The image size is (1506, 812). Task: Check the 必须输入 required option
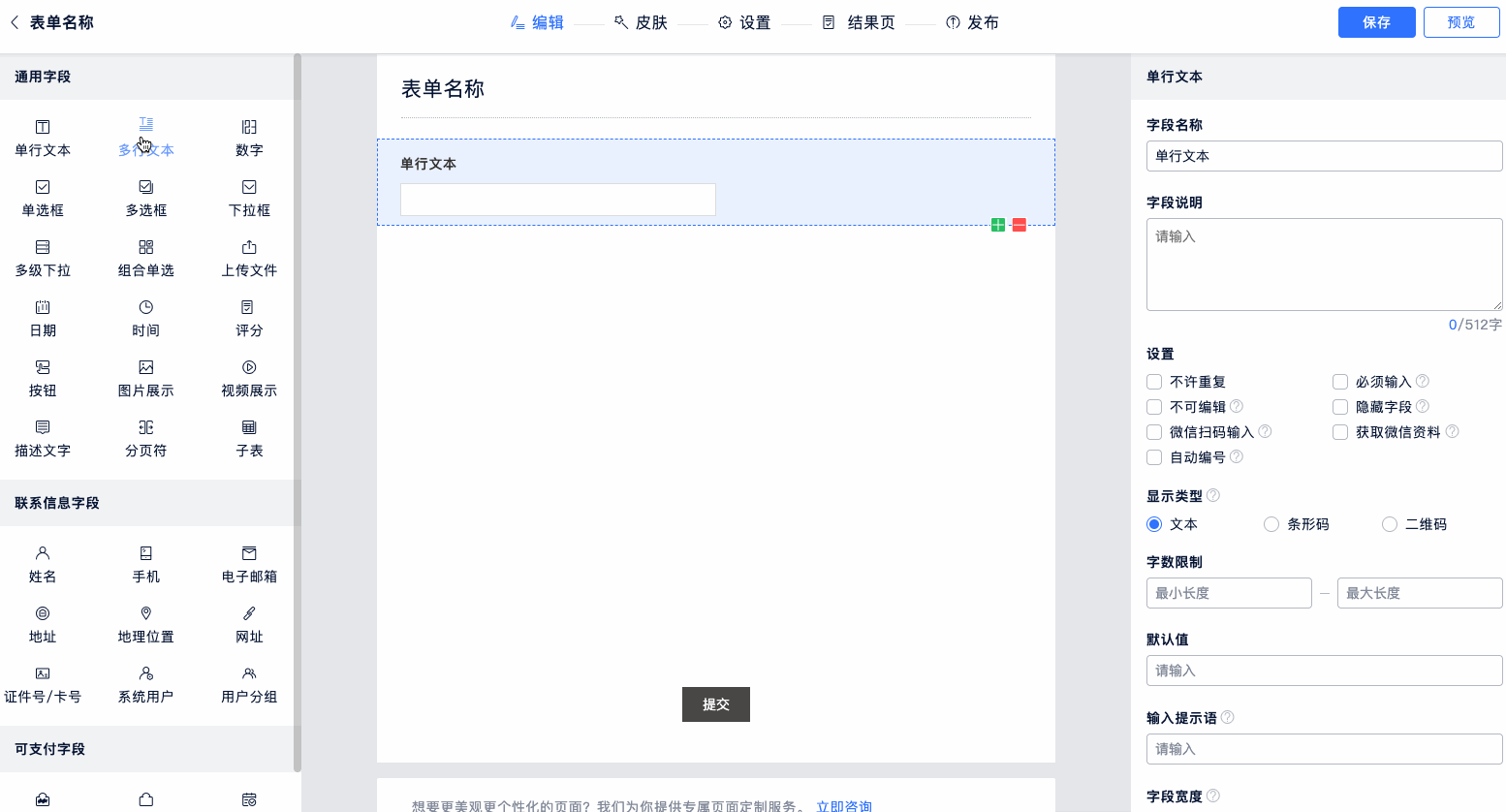[1340, 382]
